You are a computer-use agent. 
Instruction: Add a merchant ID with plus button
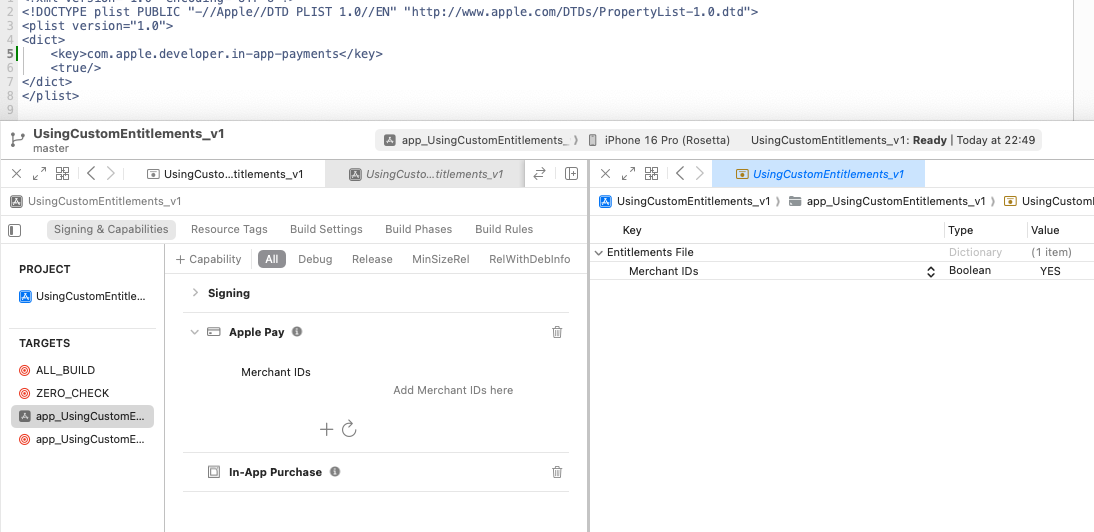(x=327, y=429)
